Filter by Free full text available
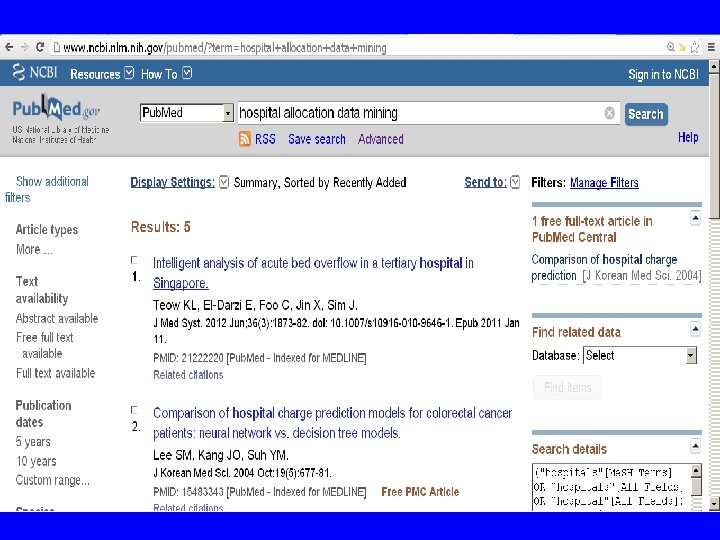The height and width of the screenshot is (540, 720). (x=45, y=345)
